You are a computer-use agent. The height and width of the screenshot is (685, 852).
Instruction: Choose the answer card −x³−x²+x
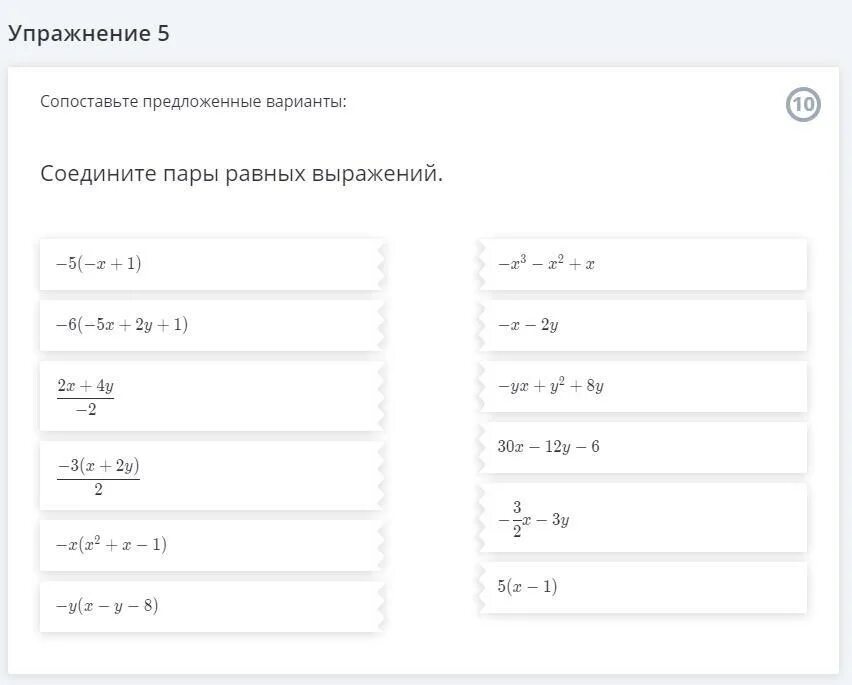(x=645, y=265)
